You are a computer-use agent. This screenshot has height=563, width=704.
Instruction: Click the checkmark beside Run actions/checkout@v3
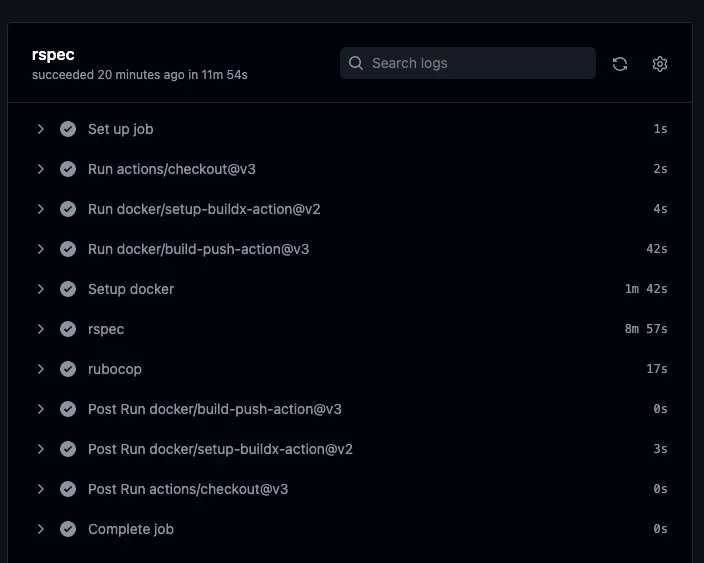pos(68,169)
